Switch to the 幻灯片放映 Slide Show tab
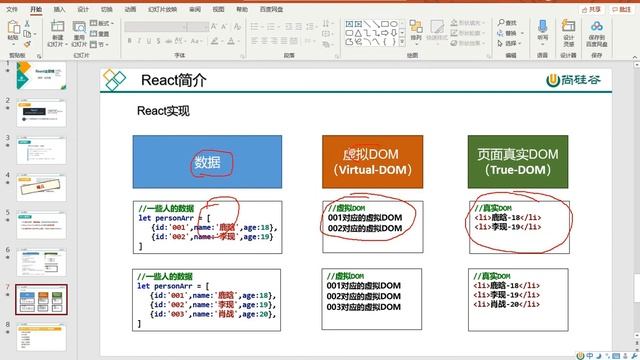 click(162, 9)
